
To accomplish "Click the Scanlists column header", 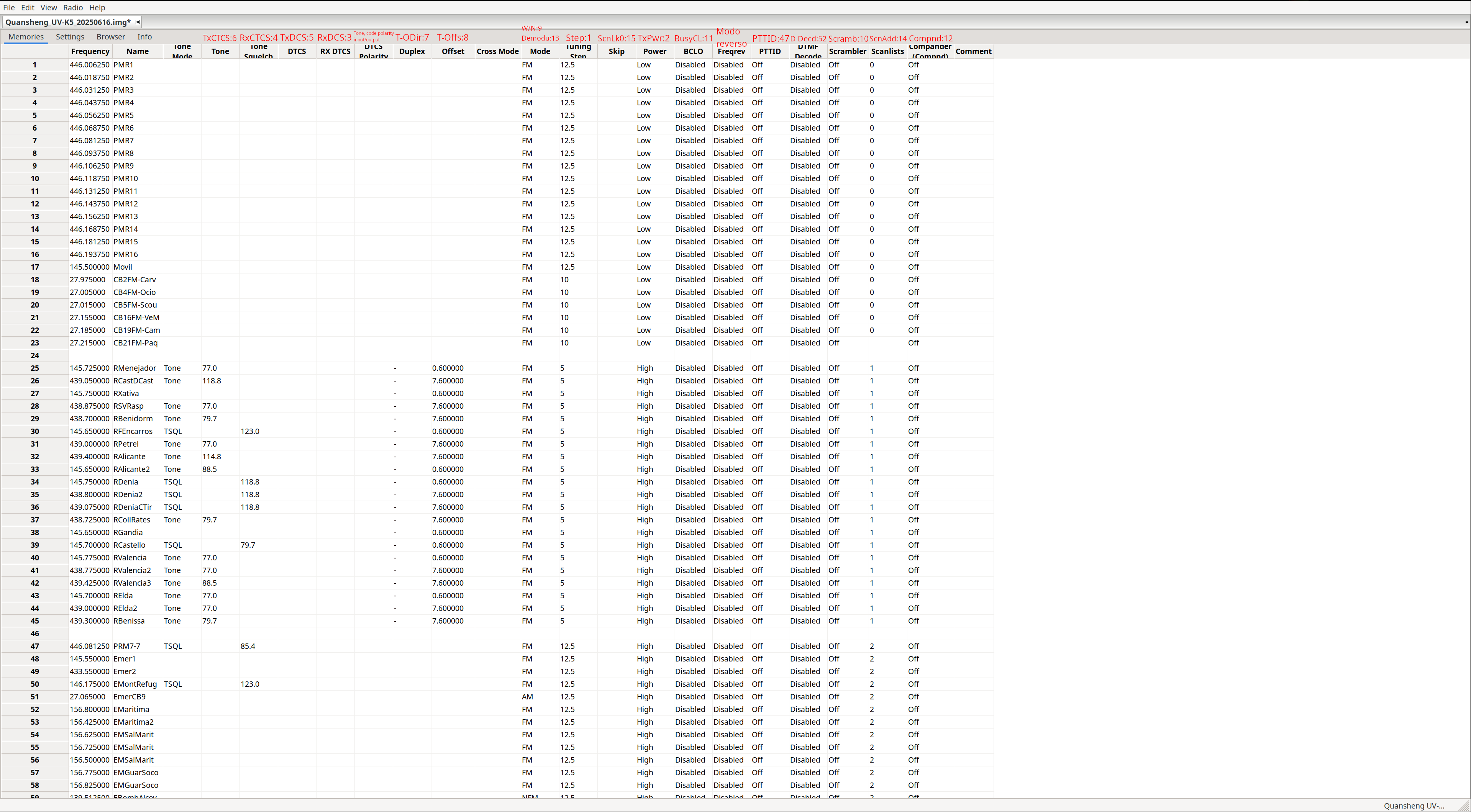I will [x=887, y=51].
